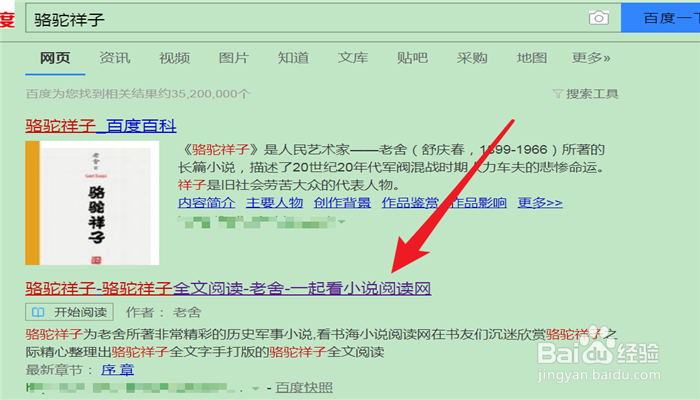Open the 作品影响 sublink

click(x=478, y=203)
